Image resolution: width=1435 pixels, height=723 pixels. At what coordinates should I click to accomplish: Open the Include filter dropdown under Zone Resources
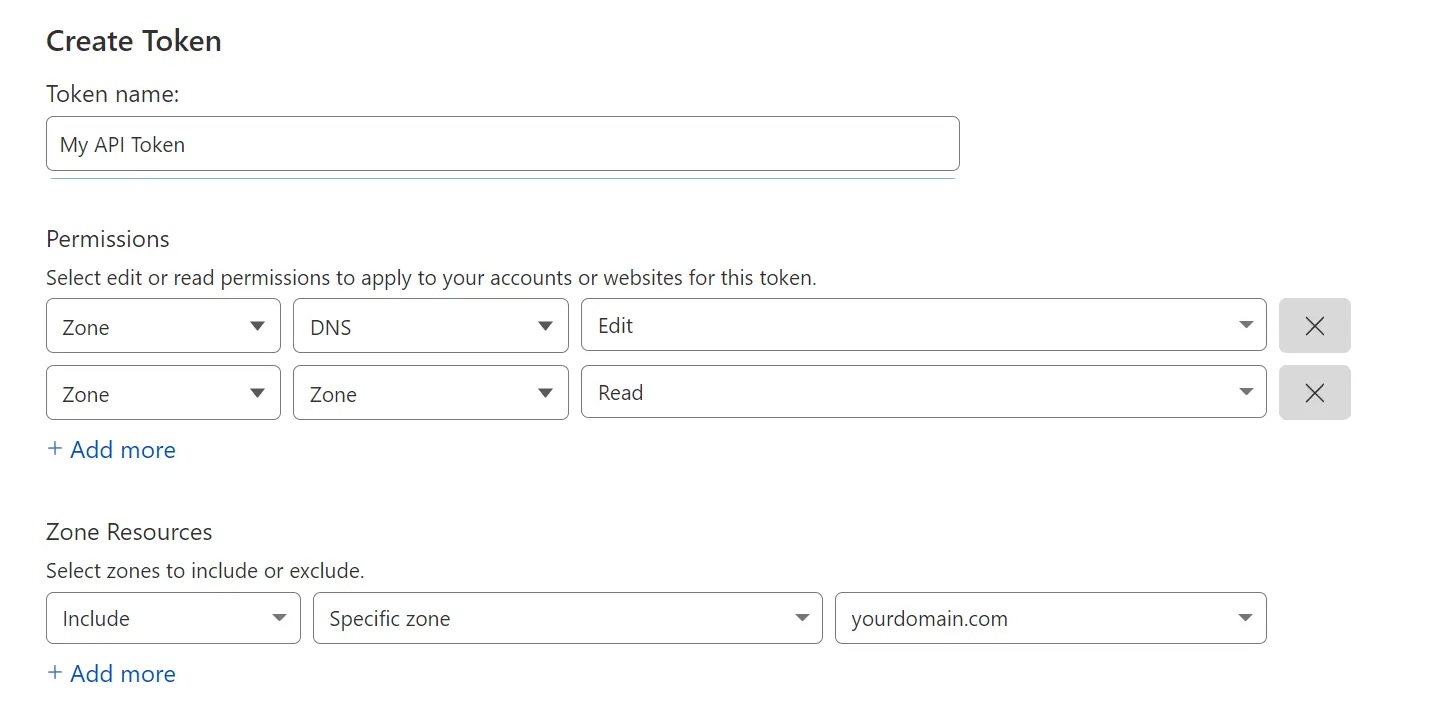click(x=172, y=618)
